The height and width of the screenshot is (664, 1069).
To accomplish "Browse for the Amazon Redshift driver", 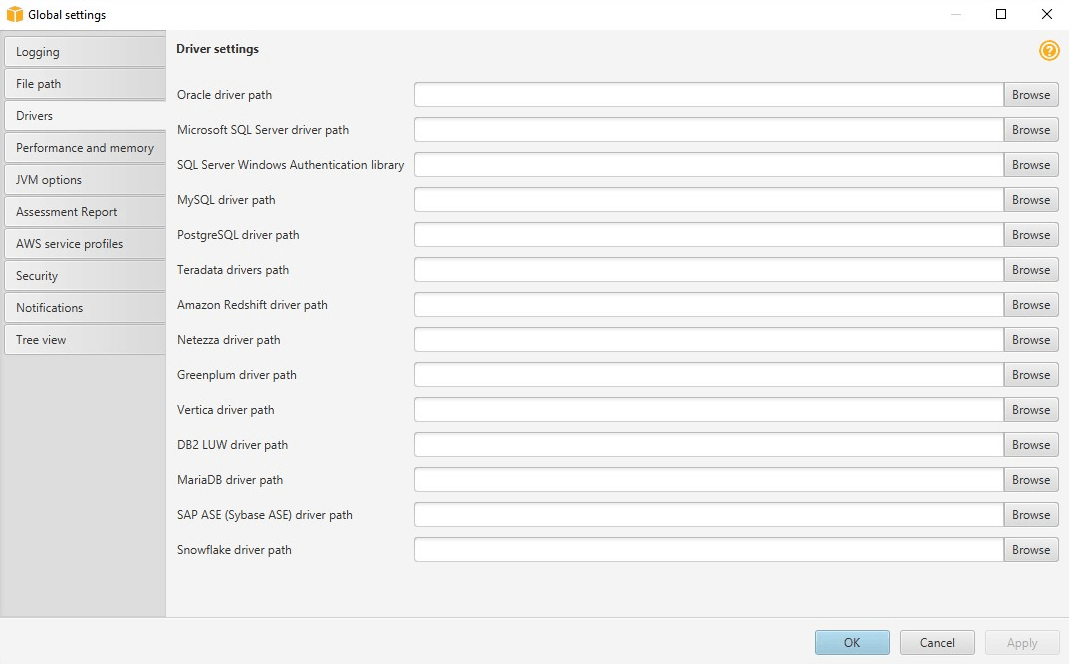I will click(x=1031, y=304).
